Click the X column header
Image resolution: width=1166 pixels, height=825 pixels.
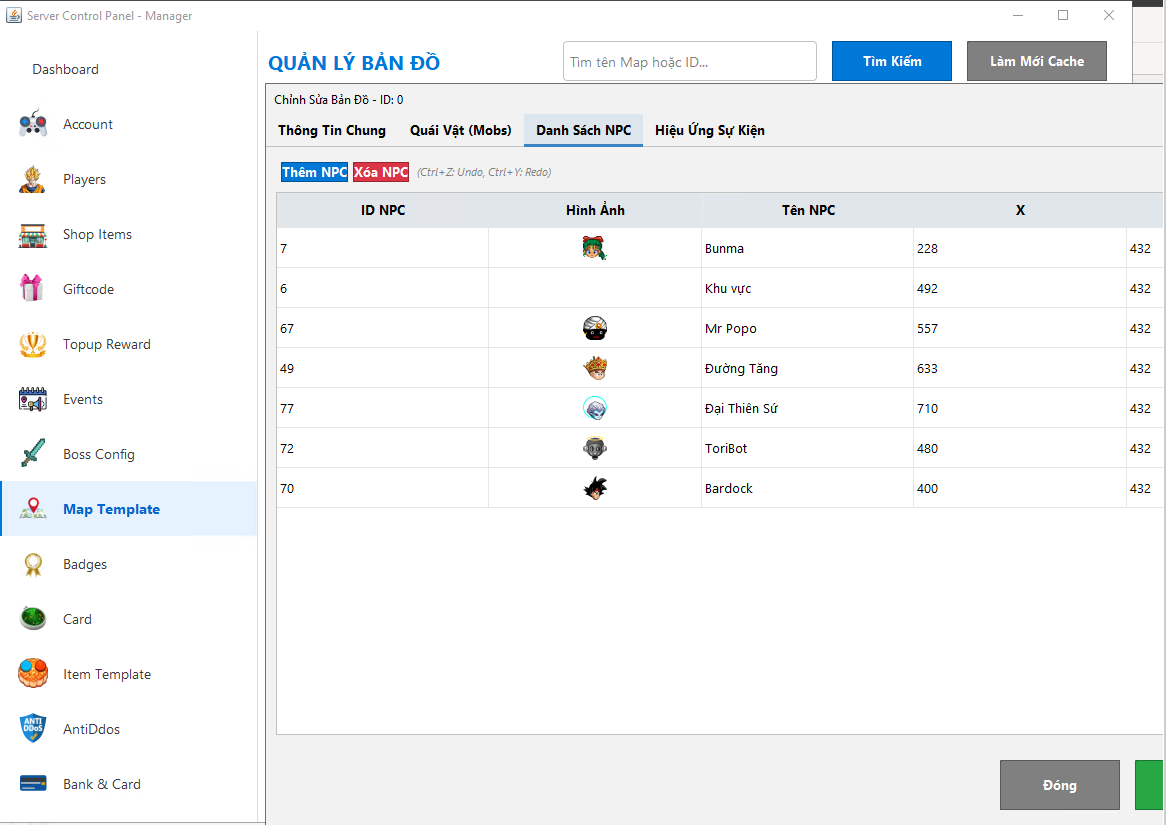[1020, 211]
